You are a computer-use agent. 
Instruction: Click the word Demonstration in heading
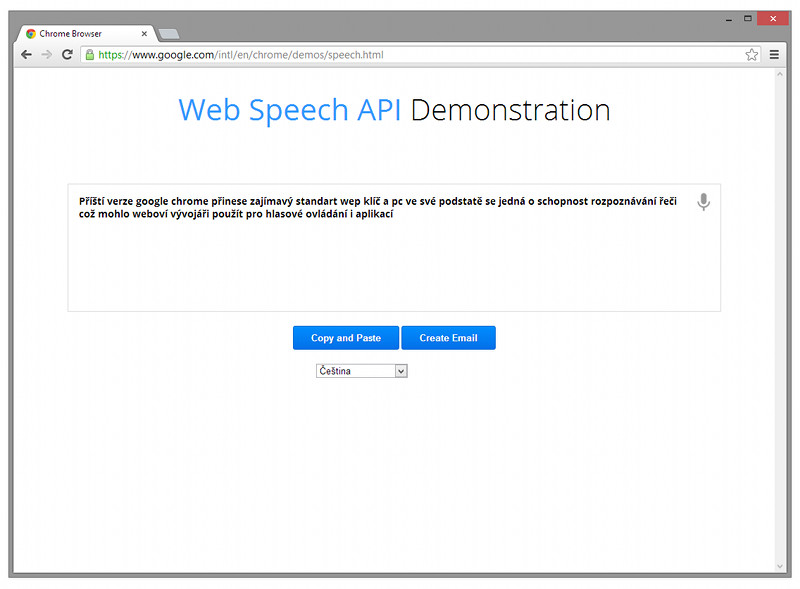click(510, 110)
